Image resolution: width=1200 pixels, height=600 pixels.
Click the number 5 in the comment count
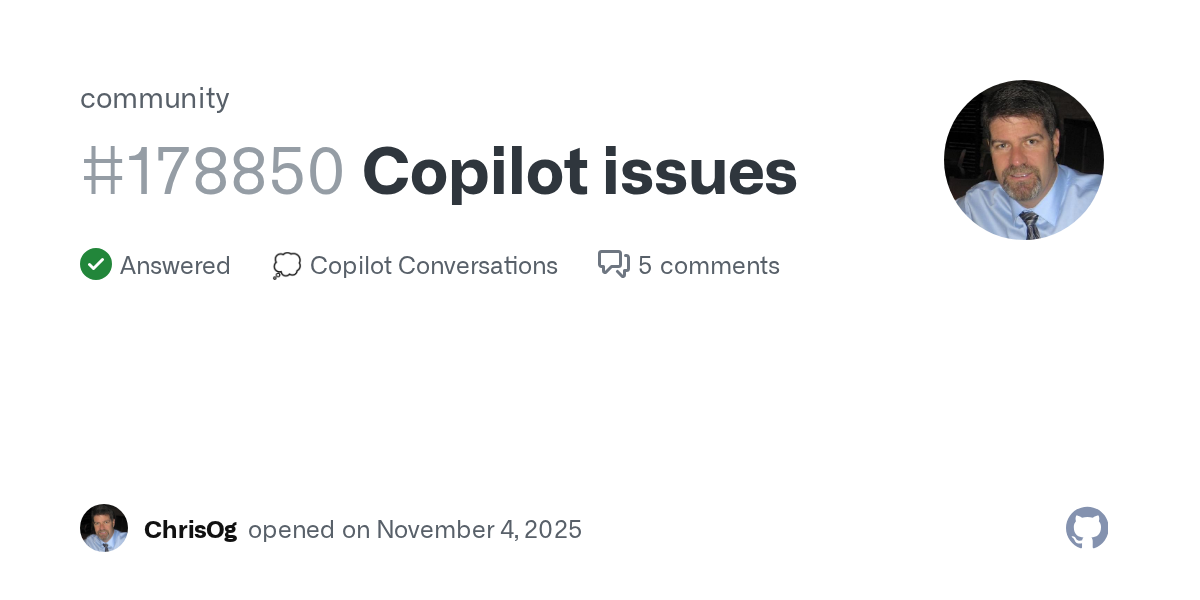pyautogui.click(x=645, y=266)
